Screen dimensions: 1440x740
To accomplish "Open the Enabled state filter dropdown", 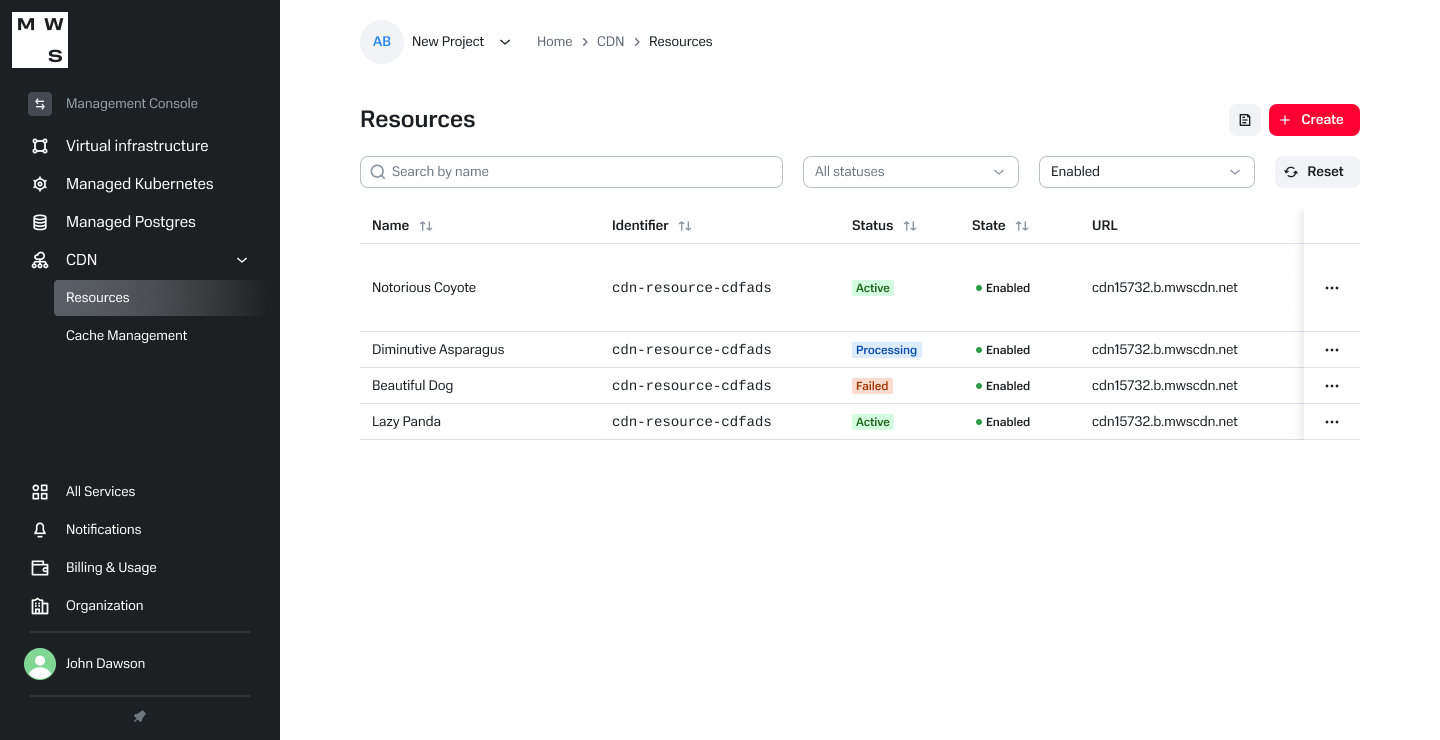I will point(1147,172).
